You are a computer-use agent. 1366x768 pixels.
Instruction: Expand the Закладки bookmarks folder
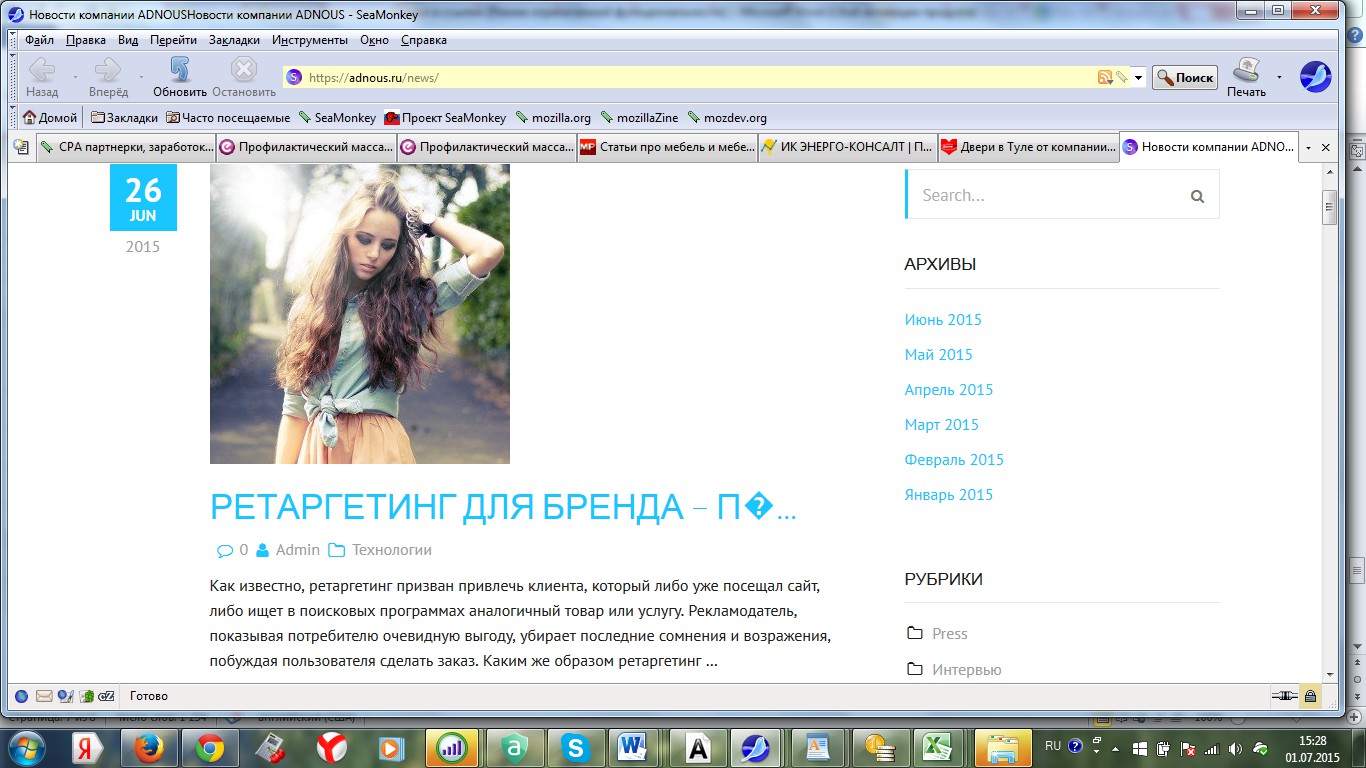(124, 117)
